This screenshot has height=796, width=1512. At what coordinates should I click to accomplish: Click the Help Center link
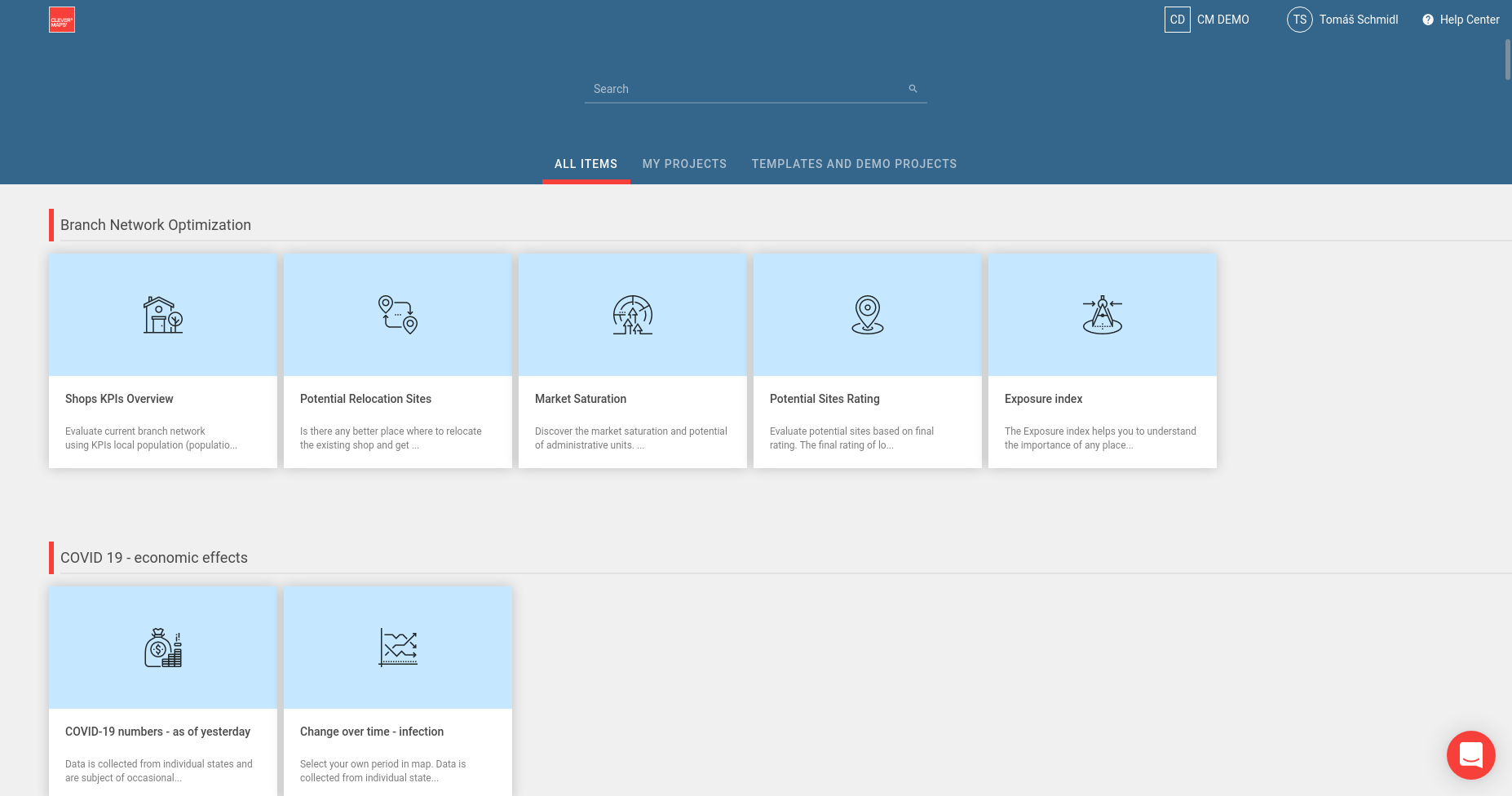pos(1469,20)
